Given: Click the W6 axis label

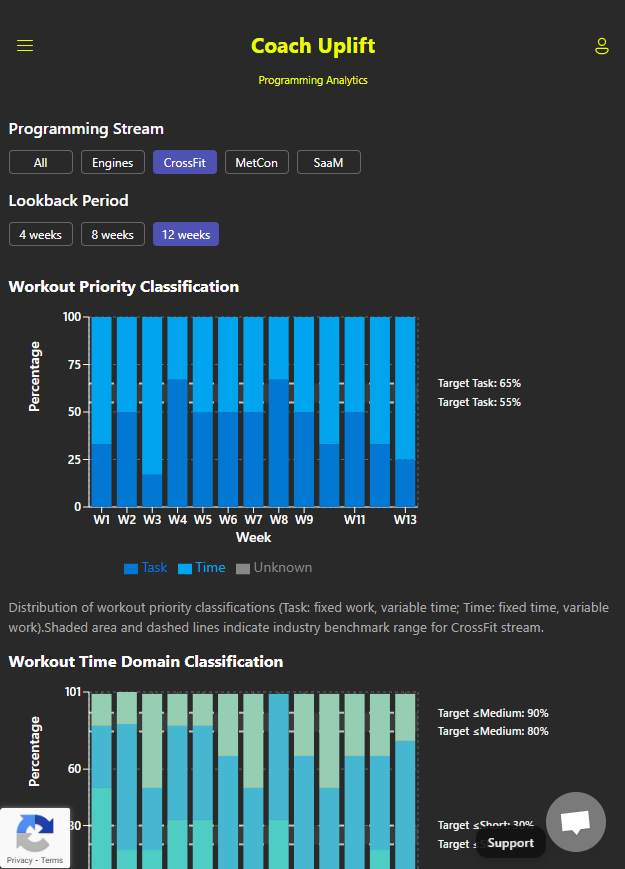Looking at the screenshot, I should click(x=228, y=520).
